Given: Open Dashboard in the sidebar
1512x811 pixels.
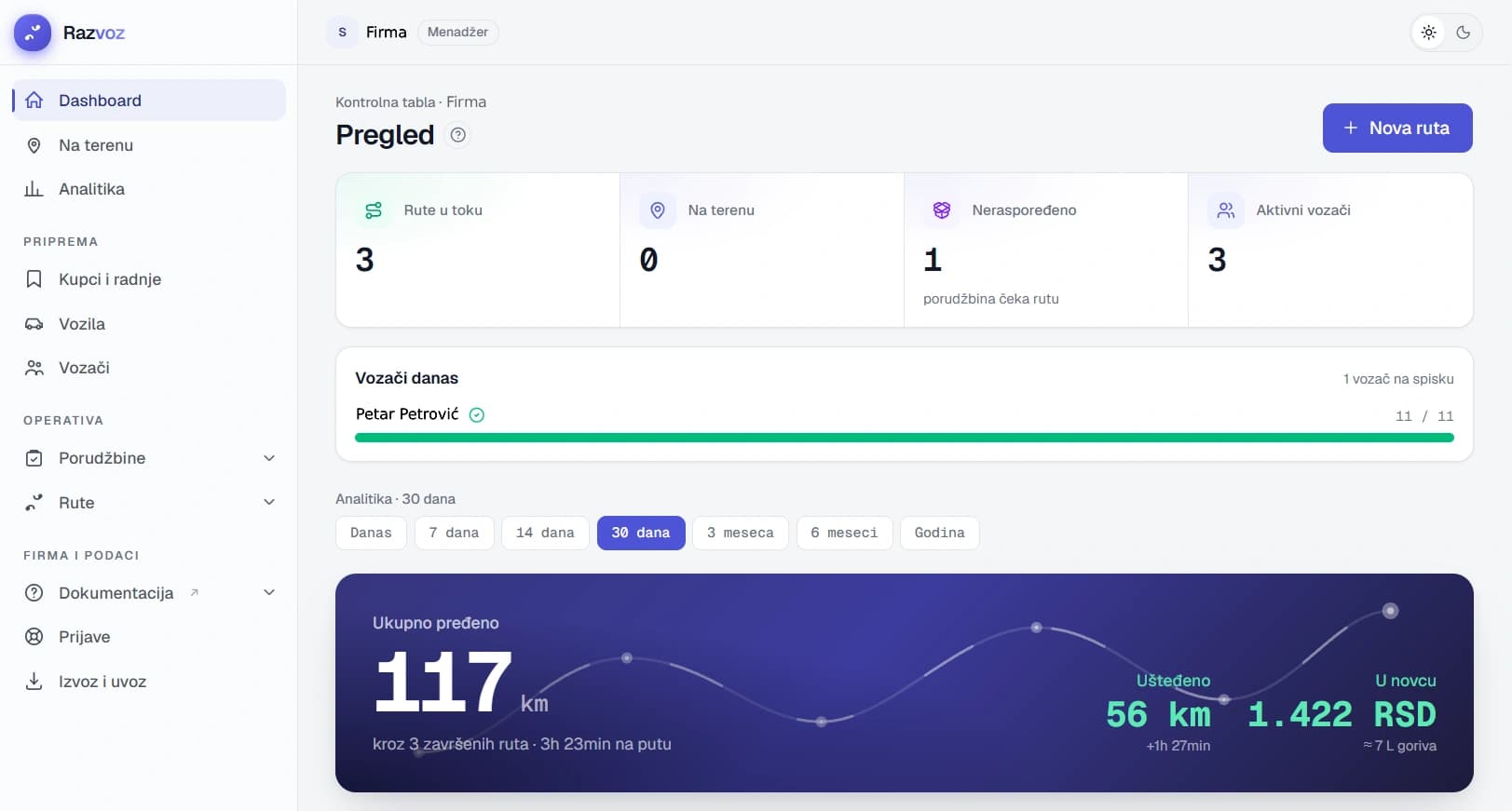Looking at the screenshot, I should [149, 100].
